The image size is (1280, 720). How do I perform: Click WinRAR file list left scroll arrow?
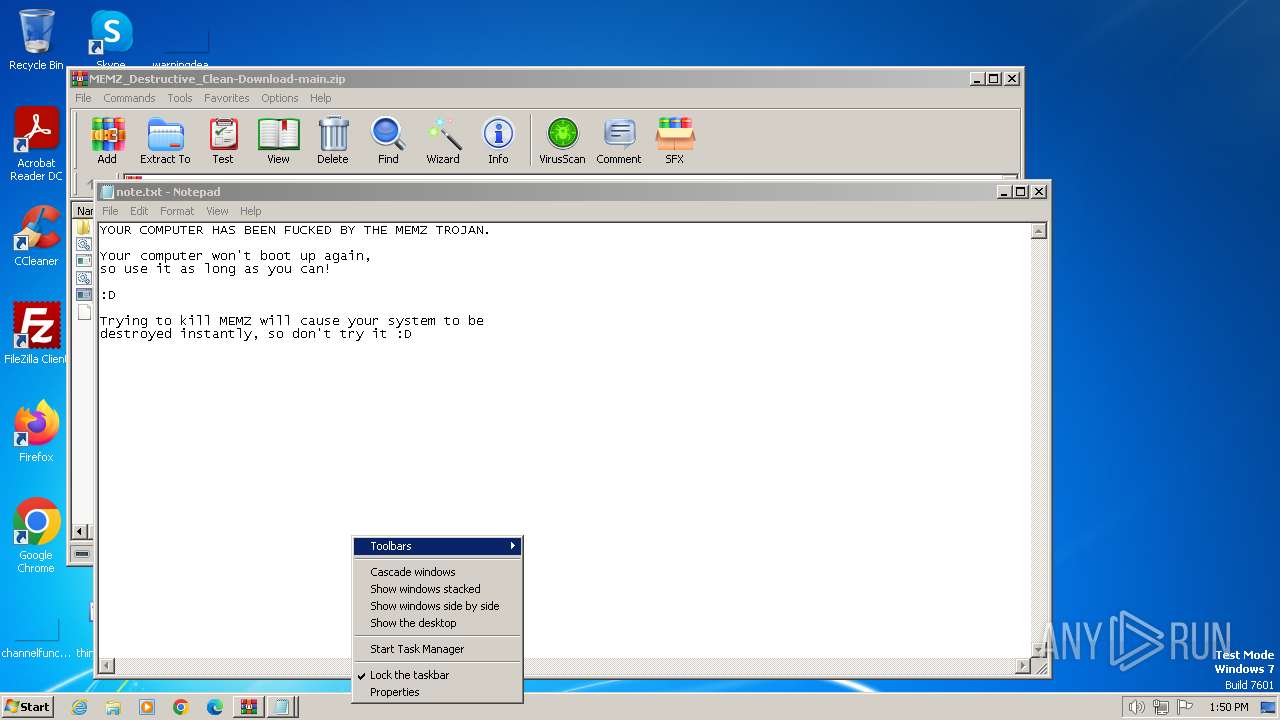tap(81, 532)
